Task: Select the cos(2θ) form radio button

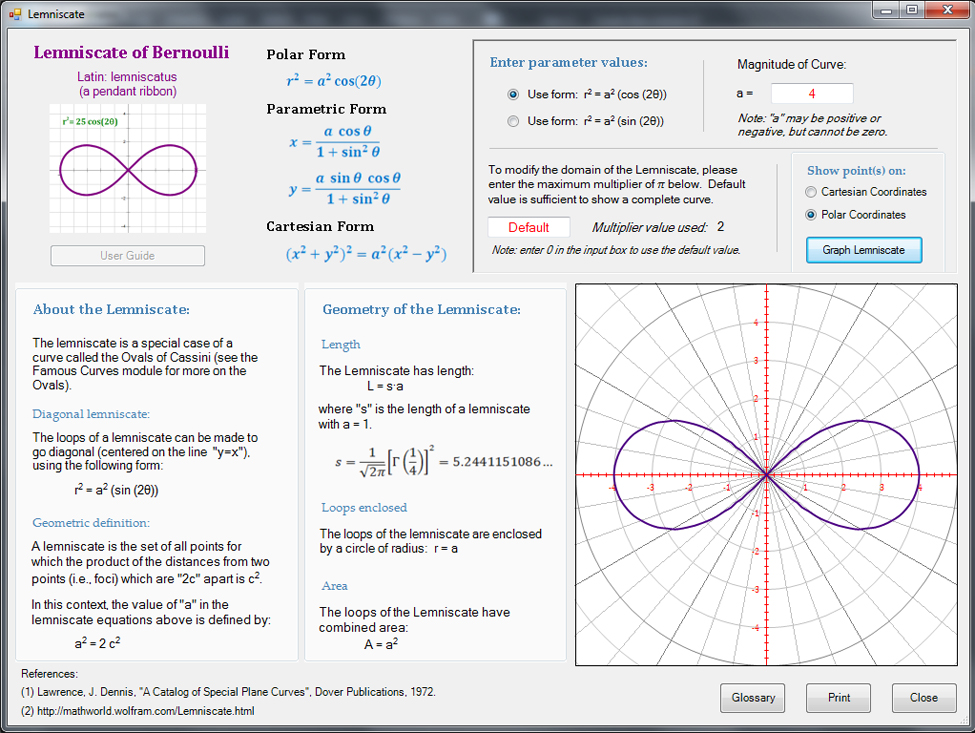Action: (x=514, y=94)
